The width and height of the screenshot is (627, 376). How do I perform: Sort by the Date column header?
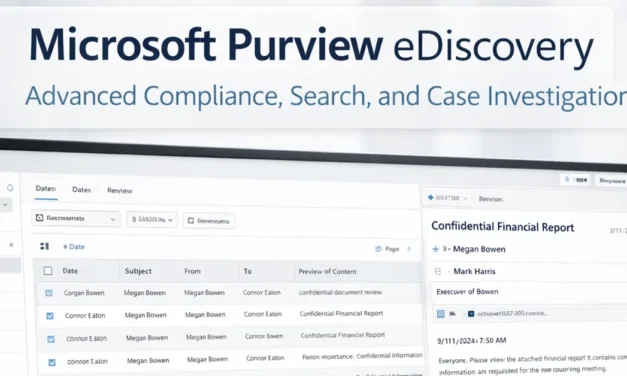coord(70,271)
